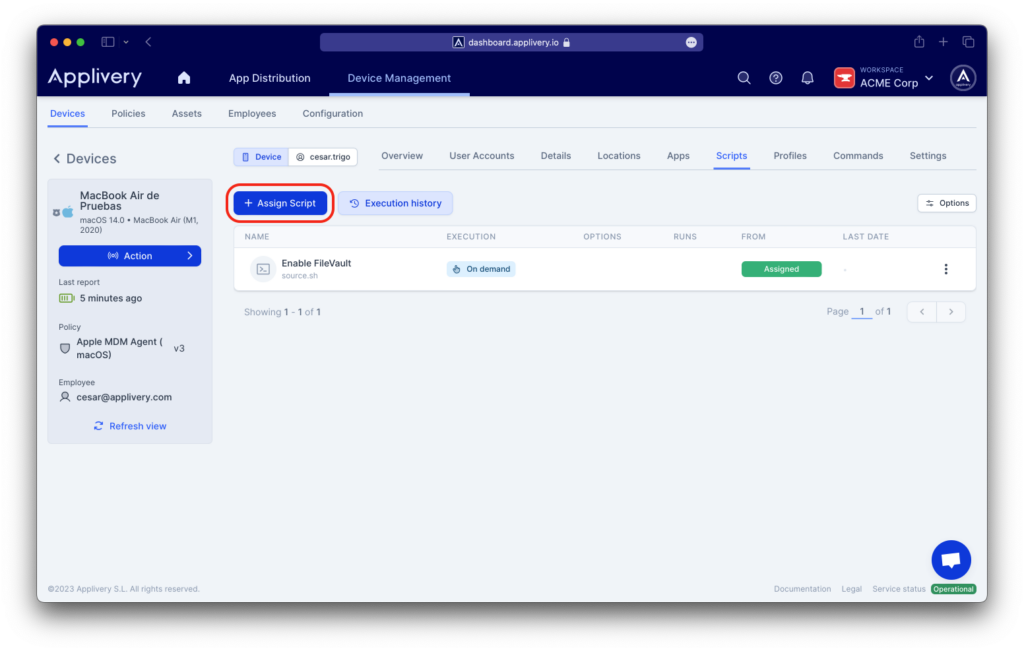This screenshot has height=651, width=1024.
Task: Switch to the Details tab
Action: click(x=556, y=156)
